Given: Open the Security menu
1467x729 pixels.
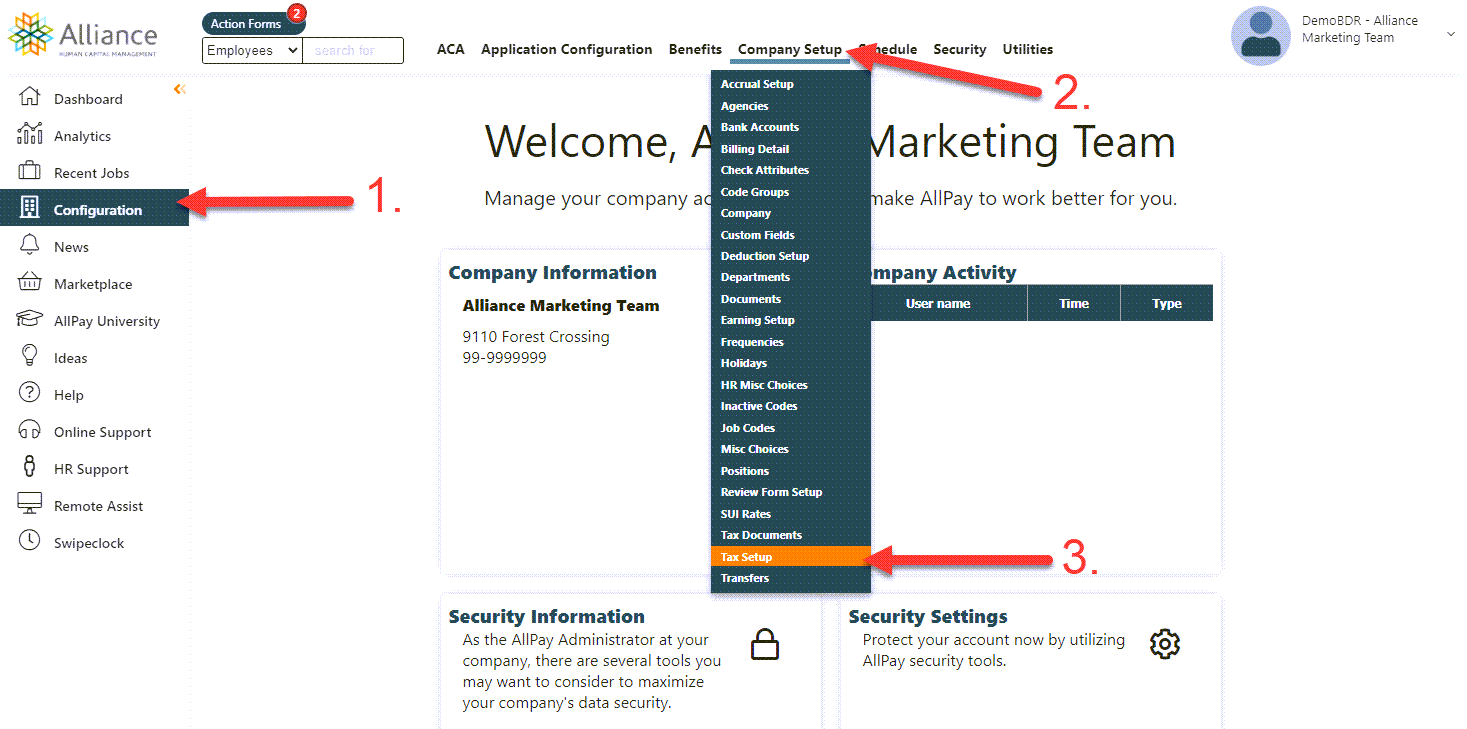Looking at the screenshot, I should click(960, 49).
